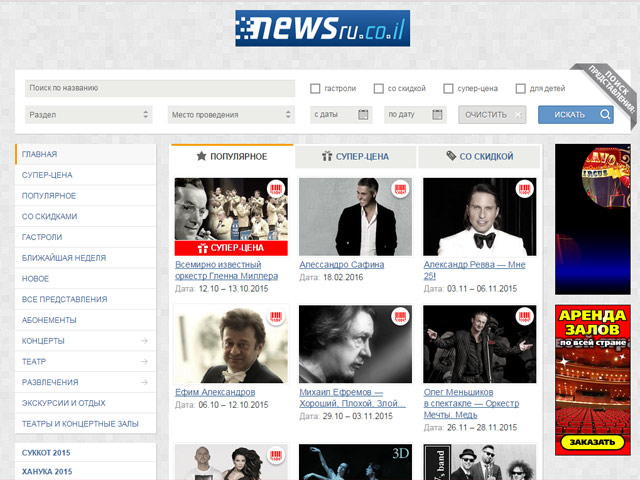640x480 pixels.
Task: Open the Ханука 2015 link
Action: point(47,471)
